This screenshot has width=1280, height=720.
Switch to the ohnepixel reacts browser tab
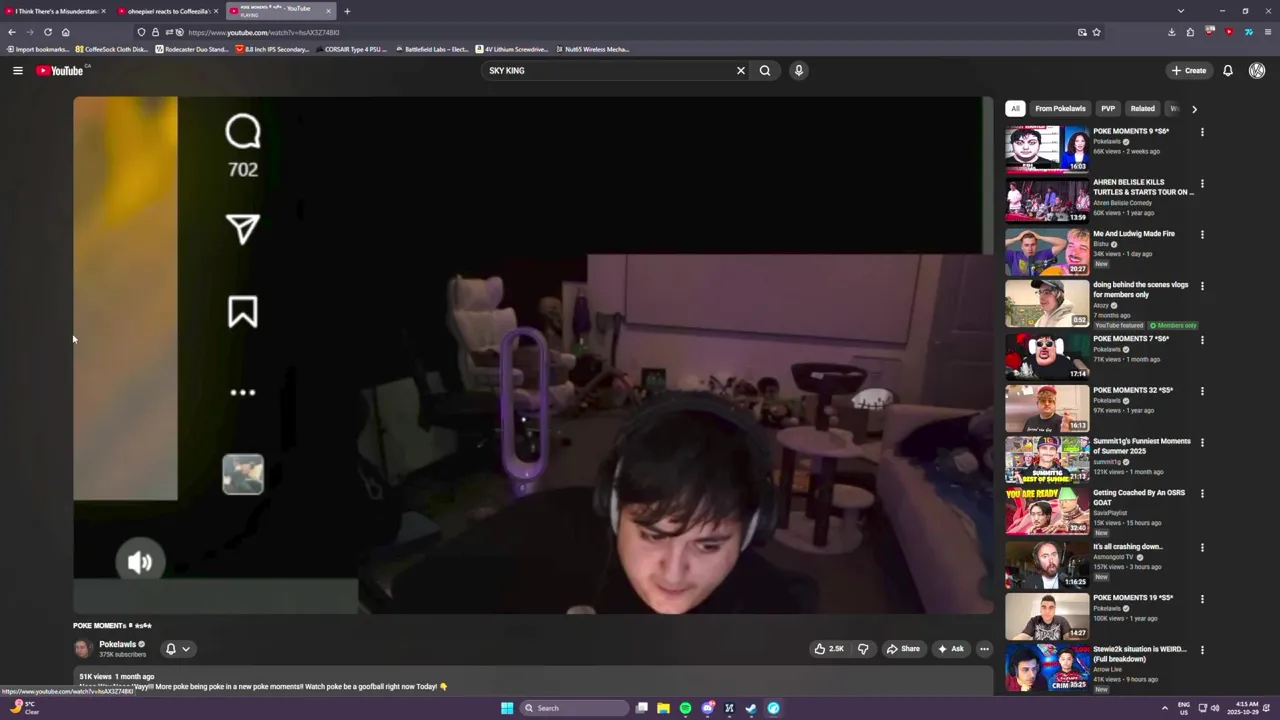[x=167, y=11]
